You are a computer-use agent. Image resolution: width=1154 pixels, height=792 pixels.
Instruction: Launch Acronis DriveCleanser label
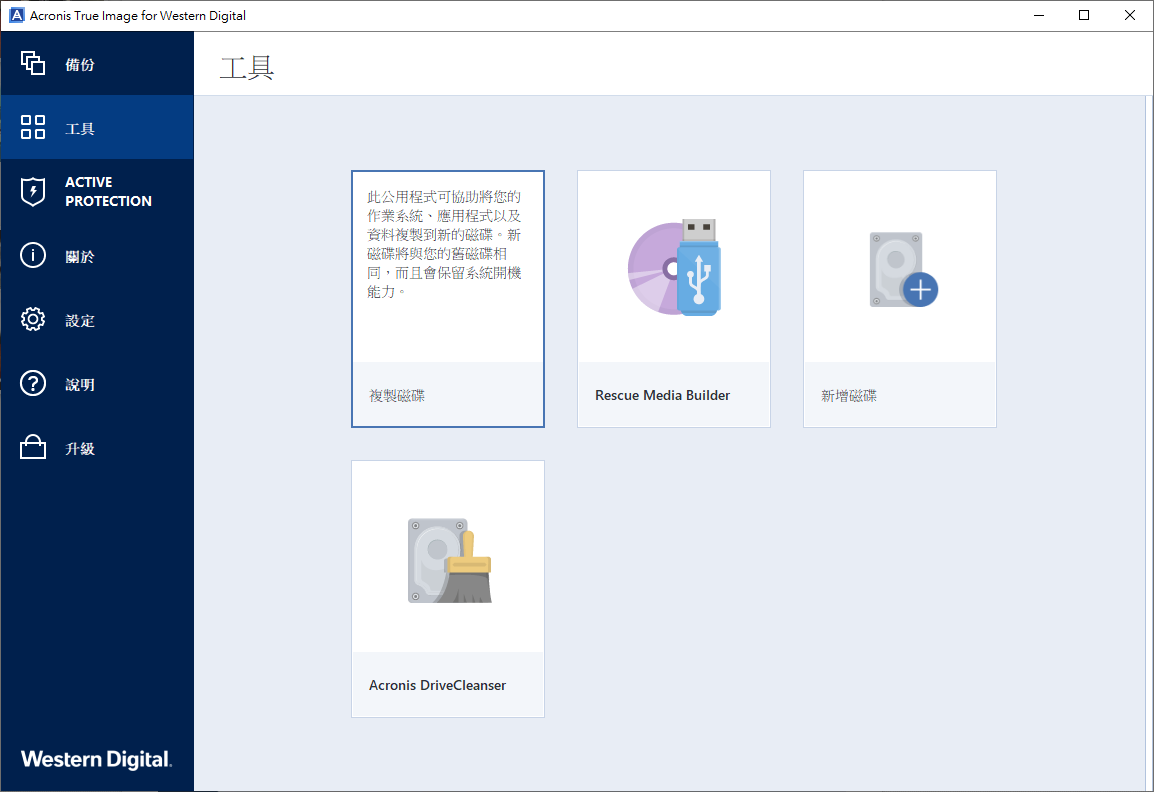[437, 685]
